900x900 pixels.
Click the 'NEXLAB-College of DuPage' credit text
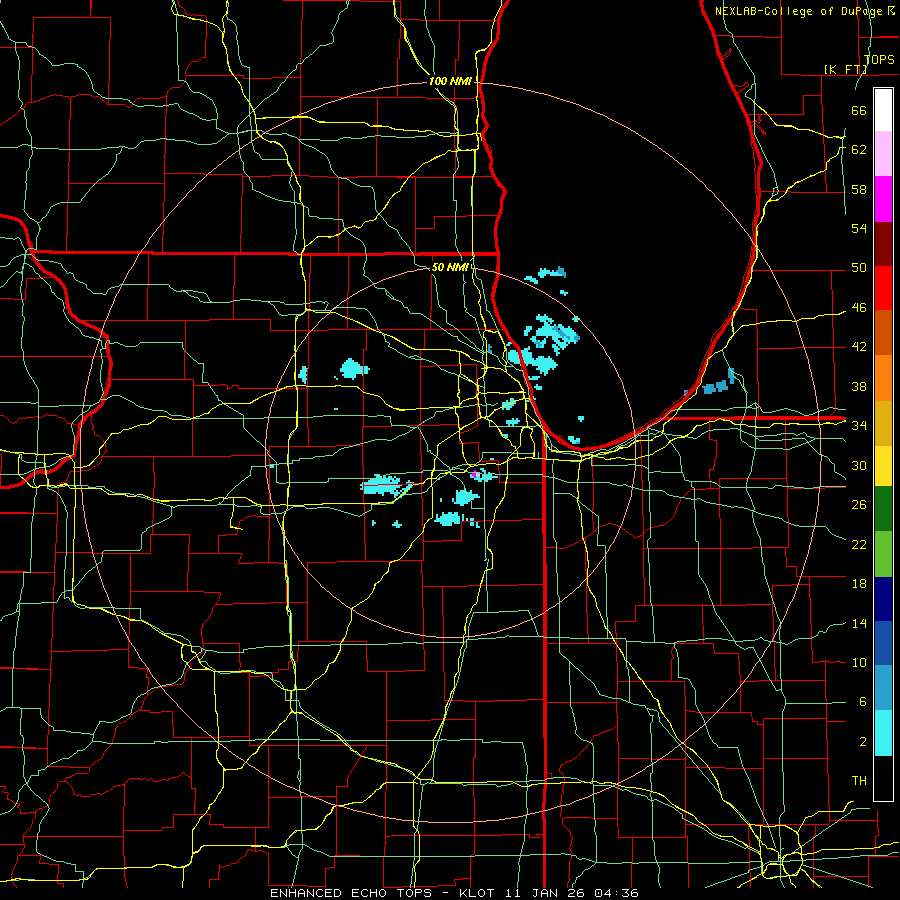(799, 11)
